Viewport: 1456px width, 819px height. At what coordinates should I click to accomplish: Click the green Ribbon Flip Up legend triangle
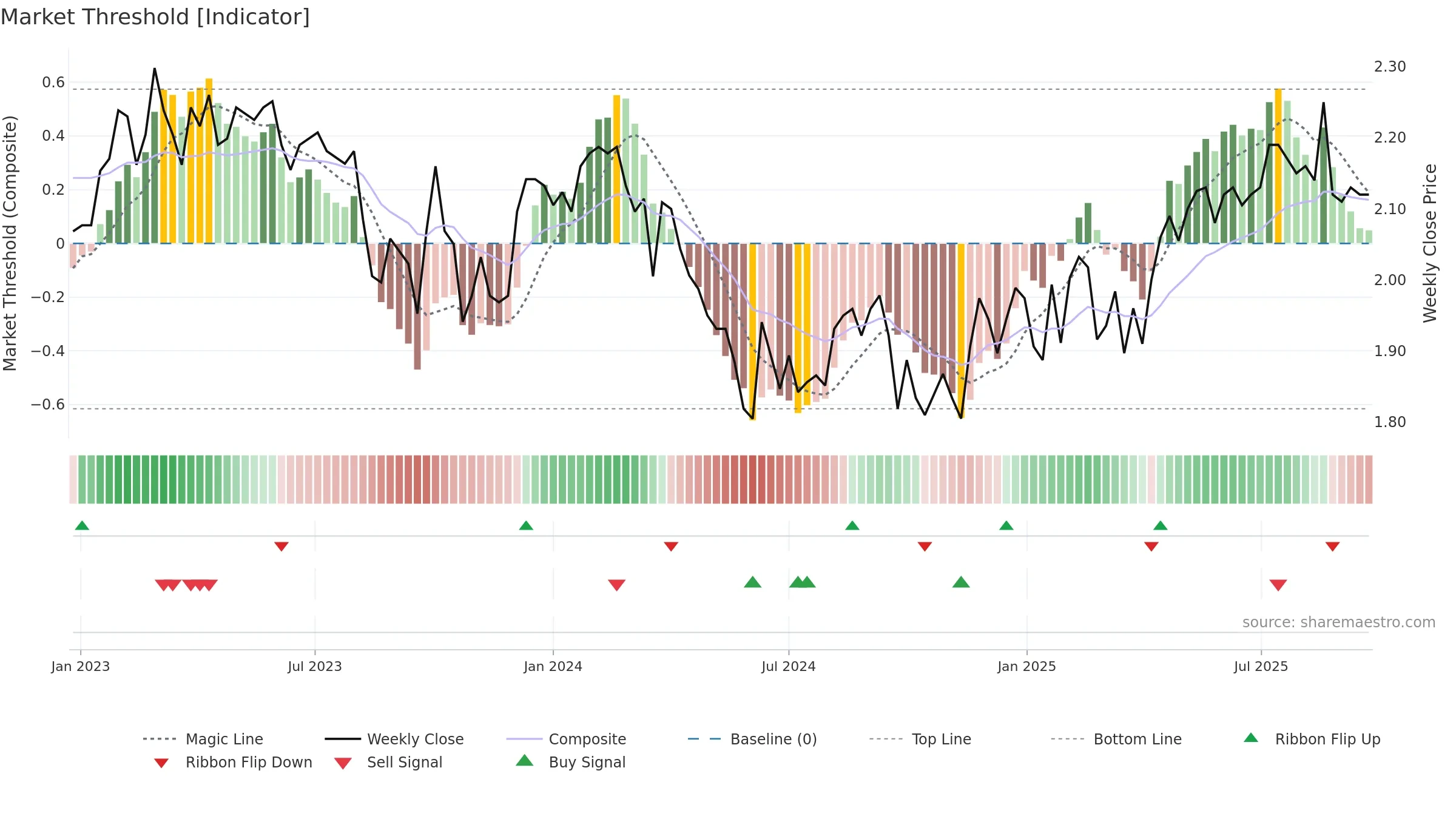(1251, 738)
